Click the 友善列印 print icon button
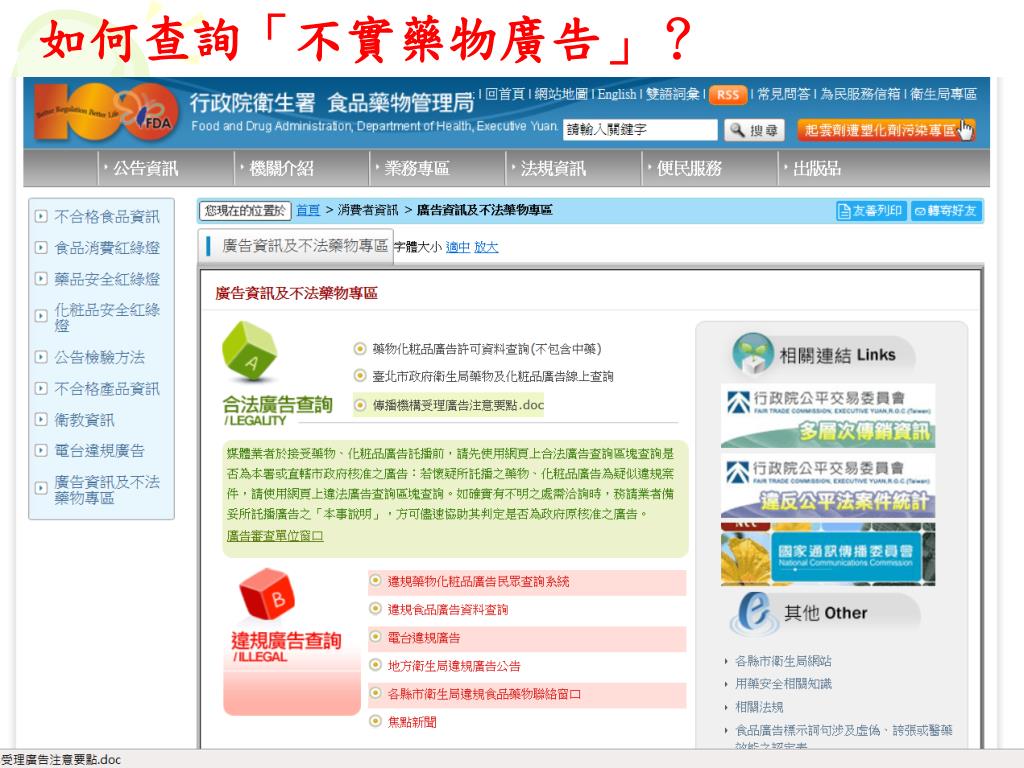Image resolution: width=1024 pixels, height=768 pixels. click(871, 211)
